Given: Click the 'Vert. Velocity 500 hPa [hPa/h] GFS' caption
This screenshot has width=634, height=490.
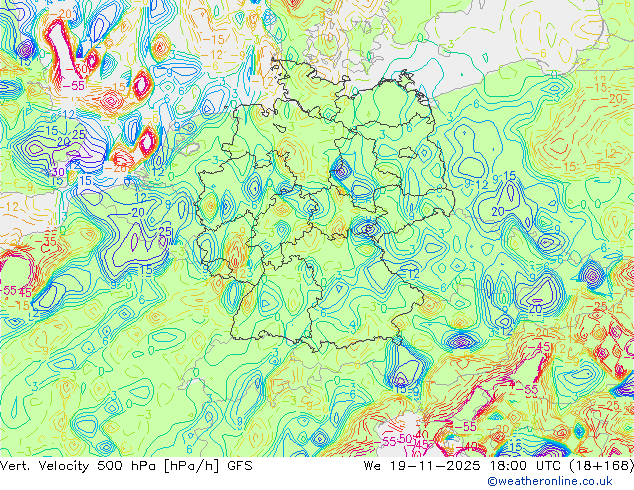Looking at the screenshot, I should click(126, 466).
